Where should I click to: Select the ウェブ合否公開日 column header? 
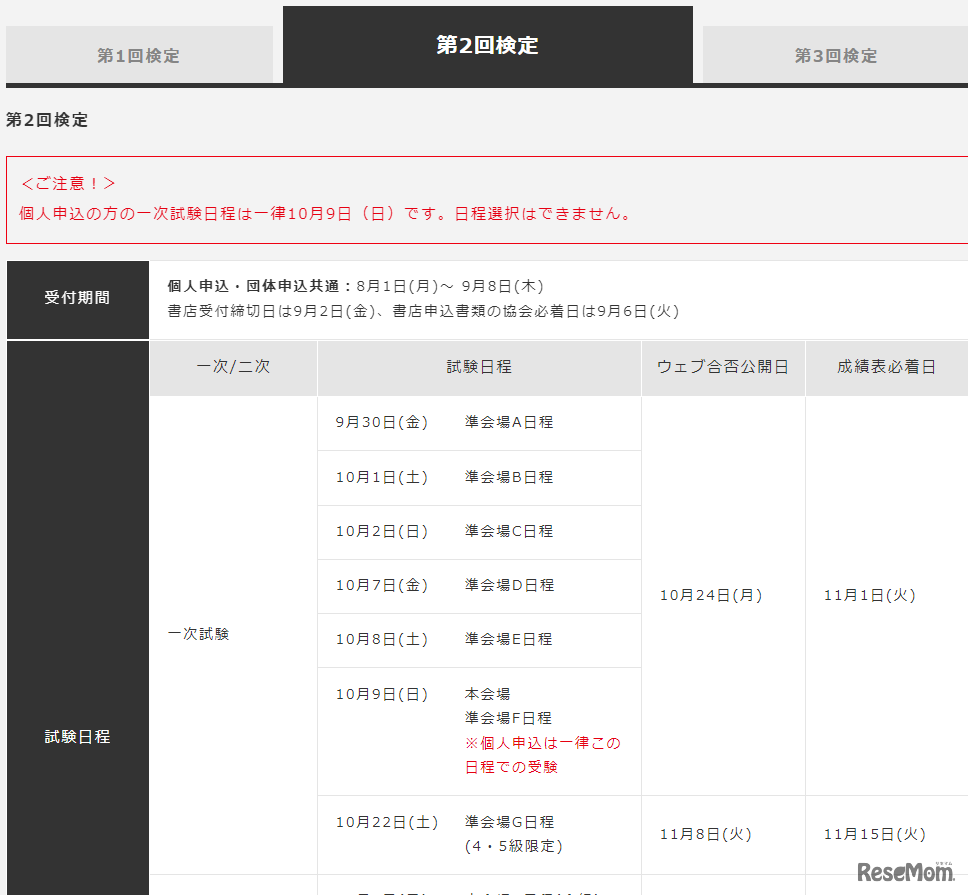click(722, 368)
